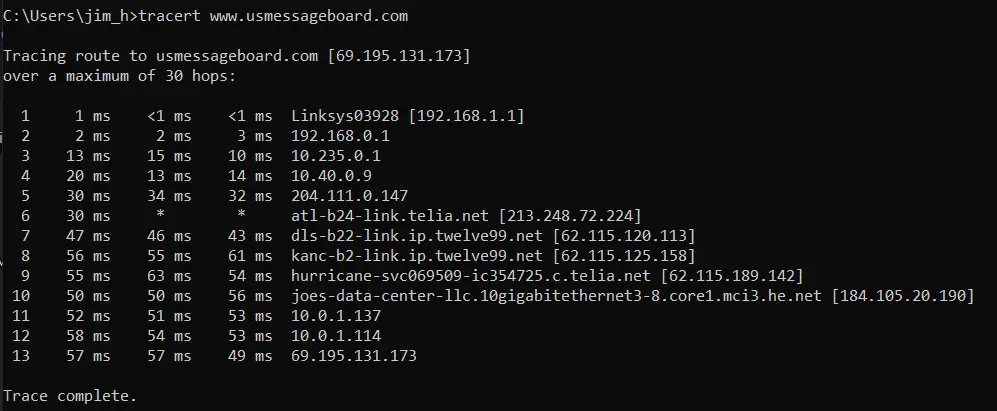
Task: Click the "Trace complete." message
Action: click(x=70, y=396)
